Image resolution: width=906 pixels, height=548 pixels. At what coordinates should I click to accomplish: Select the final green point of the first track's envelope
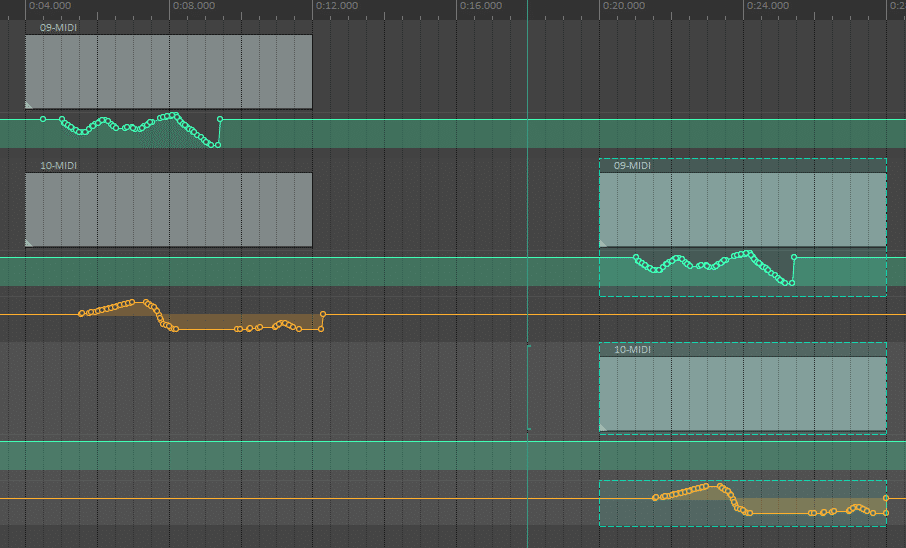click(x=220, y=119)
